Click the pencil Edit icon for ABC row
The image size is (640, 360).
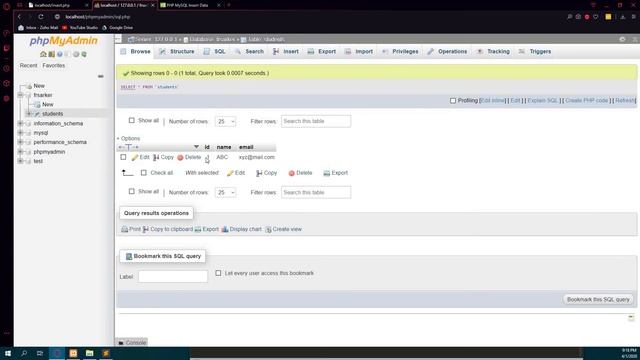click(135, 158)
